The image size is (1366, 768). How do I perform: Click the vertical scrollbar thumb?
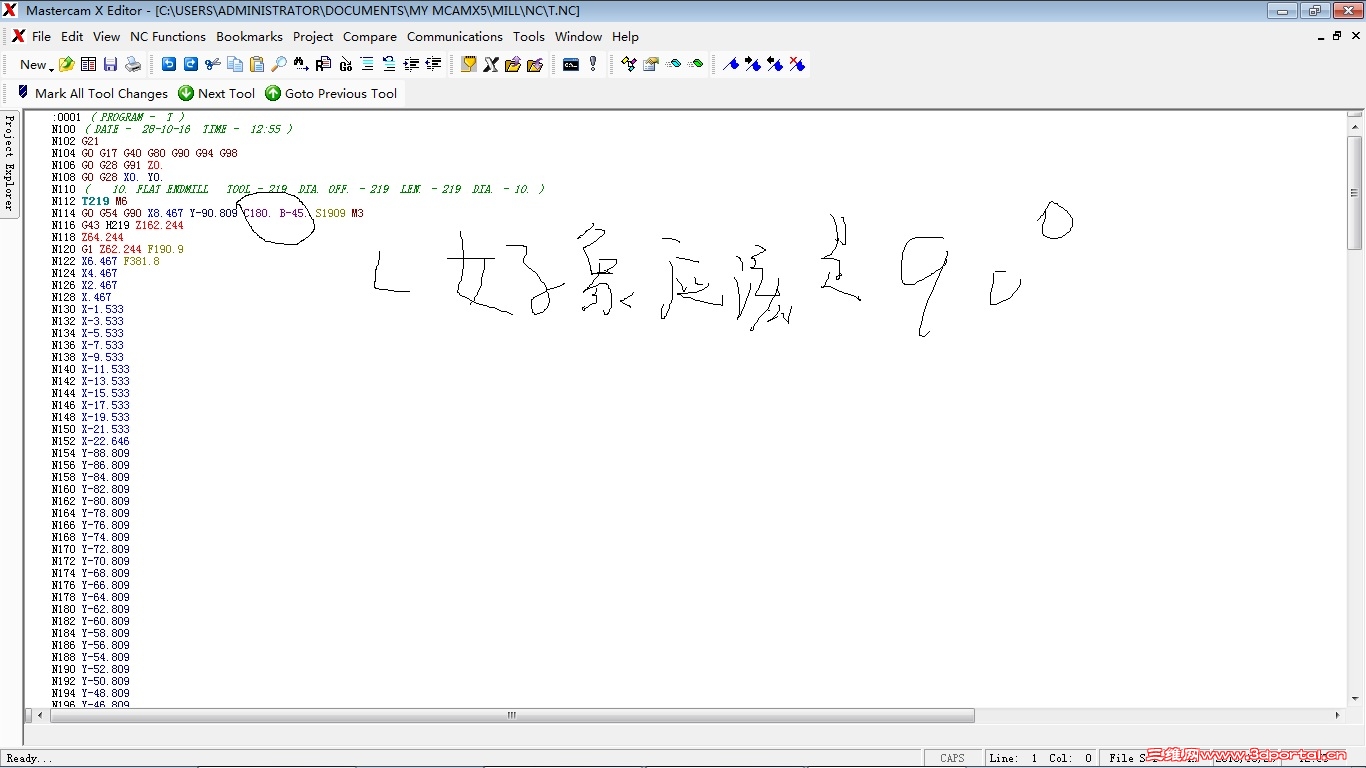tap(1355, 192)
